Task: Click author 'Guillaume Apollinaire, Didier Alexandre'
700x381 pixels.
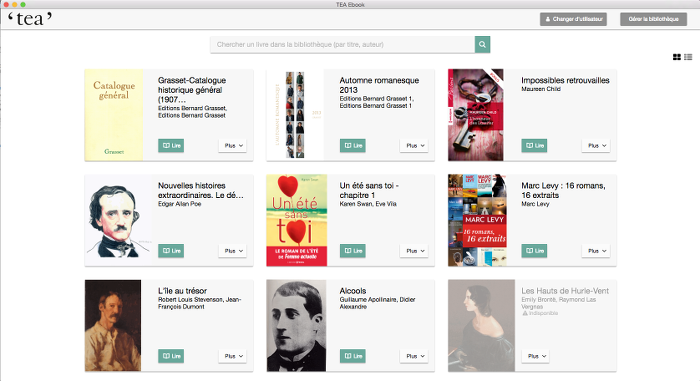Action: click(x=377, y=303)
